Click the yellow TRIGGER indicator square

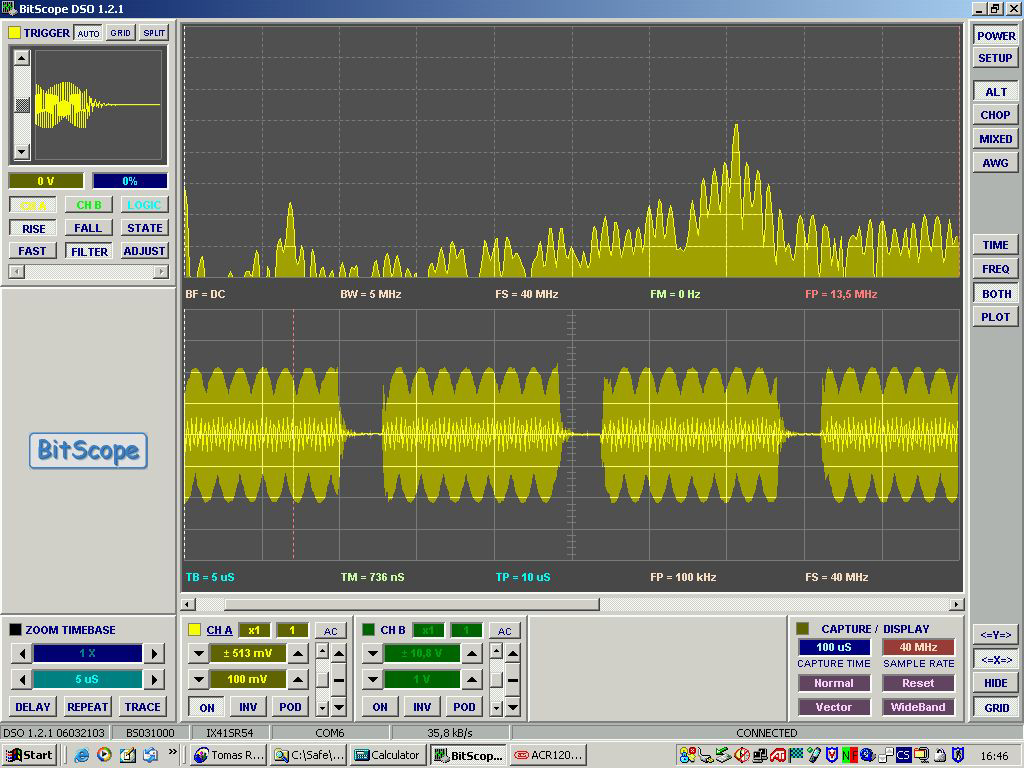14,33
